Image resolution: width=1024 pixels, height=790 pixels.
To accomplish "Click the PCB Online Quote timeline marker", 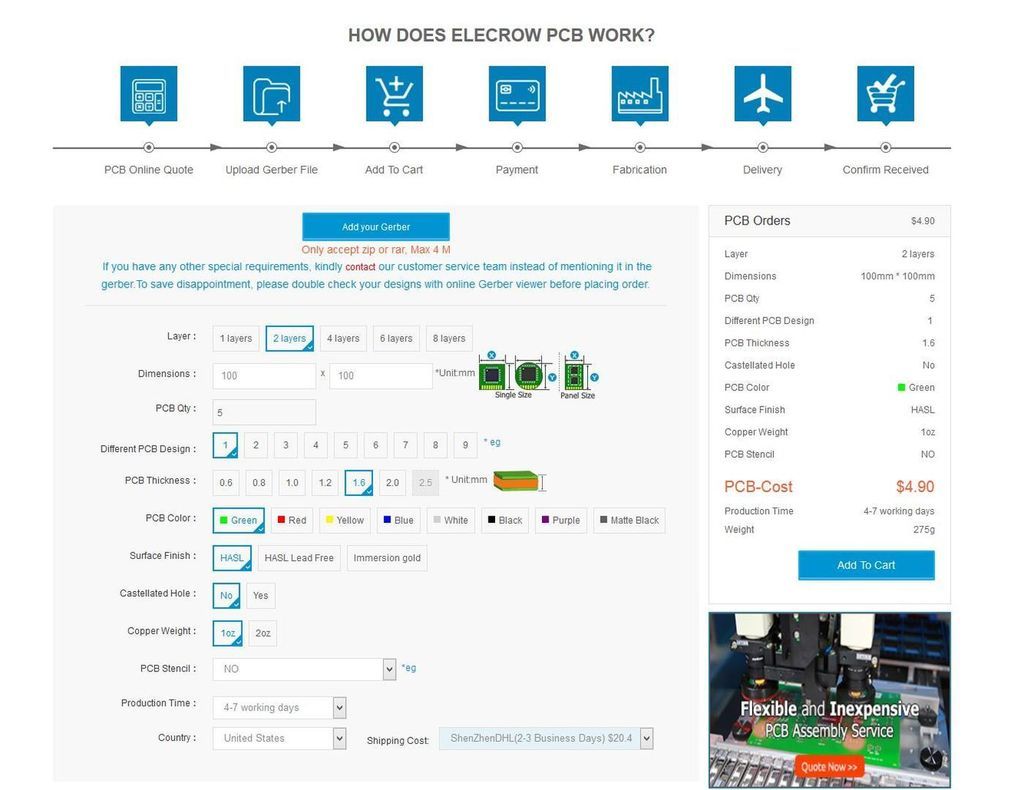I will pyautogui.click(x=149, y=148).
